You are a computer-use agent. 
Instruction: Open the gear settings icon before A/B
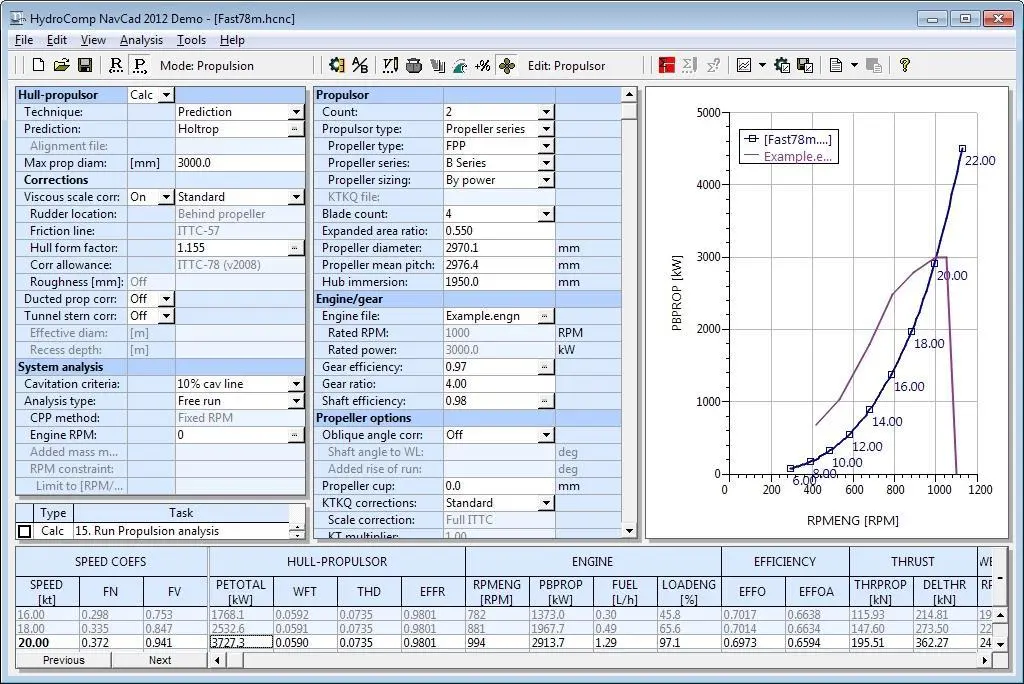[337, 65]
